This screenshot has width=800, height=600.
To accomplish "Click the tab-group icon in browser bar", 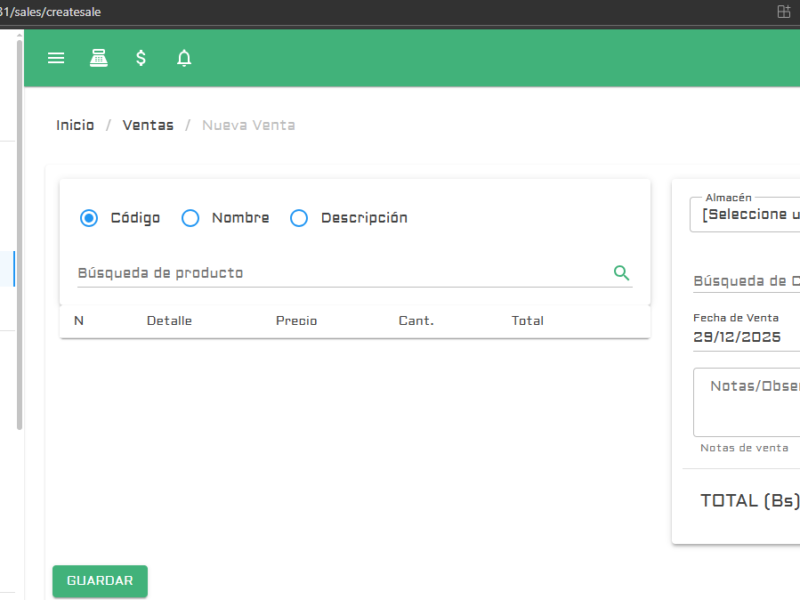I will [x=784, y=12].
